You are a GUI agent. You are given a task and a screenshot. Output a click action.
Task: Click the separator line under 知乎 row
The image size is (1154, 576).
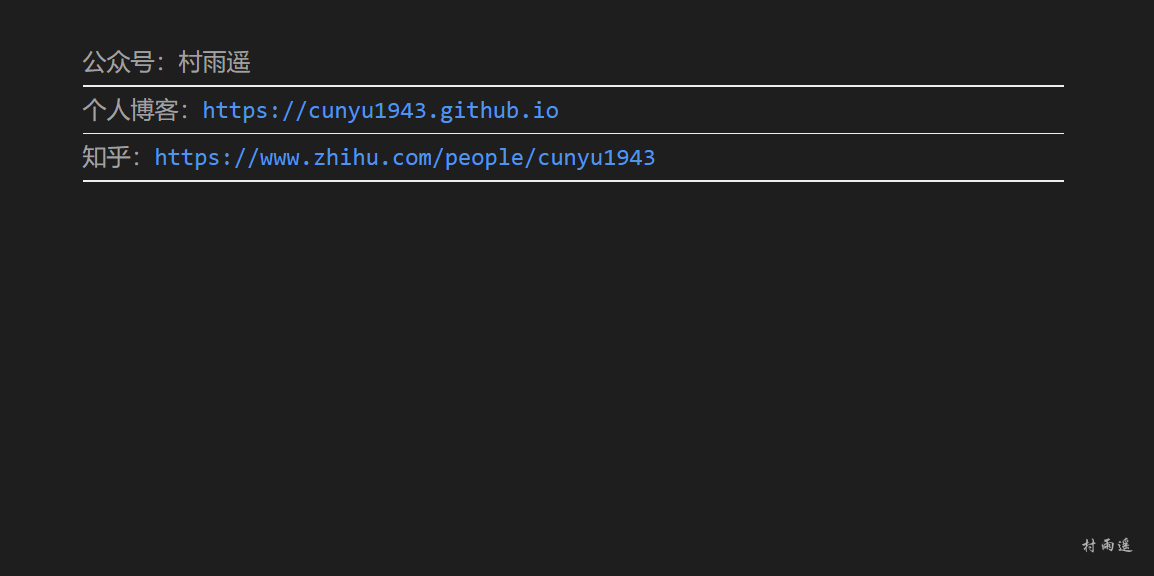point(573,180)
